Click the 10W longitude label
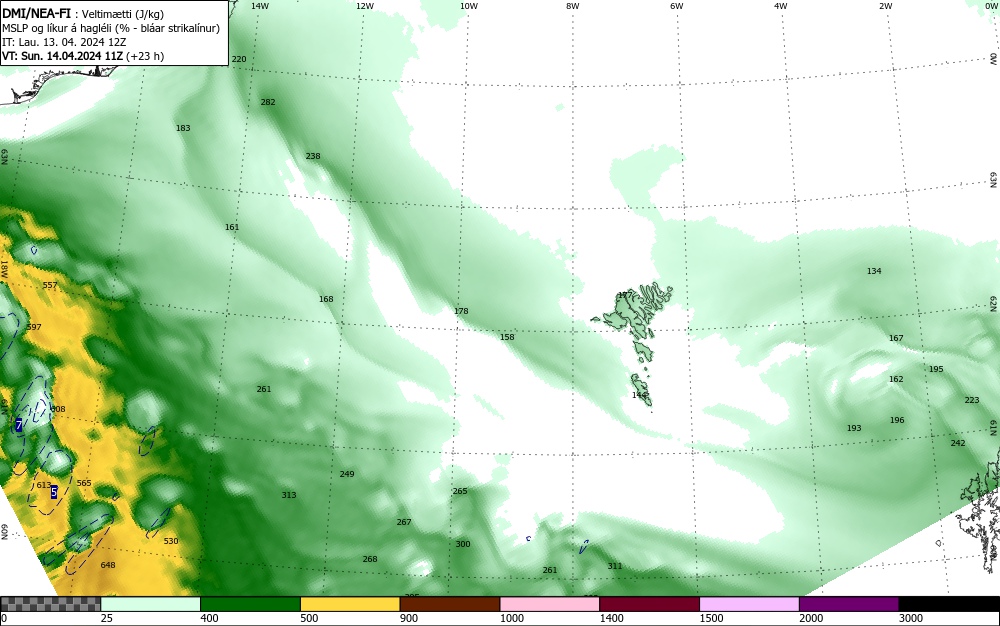 tap(469, 6)
